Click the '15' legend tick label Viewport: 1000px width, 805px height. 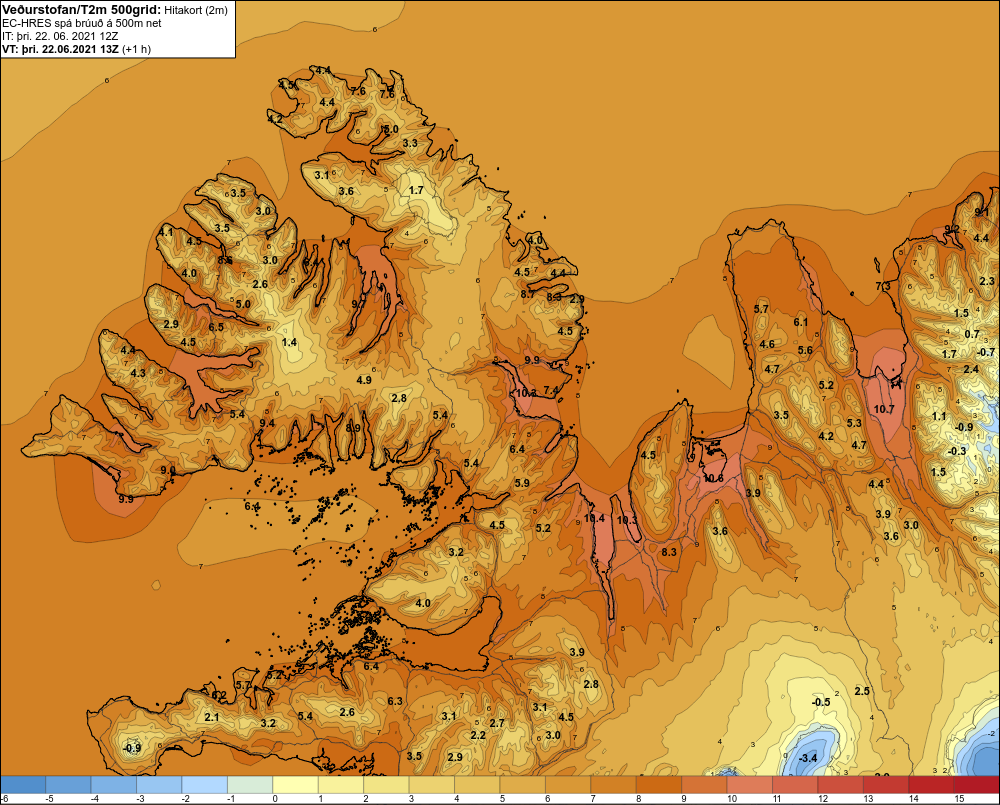(959, 798)
